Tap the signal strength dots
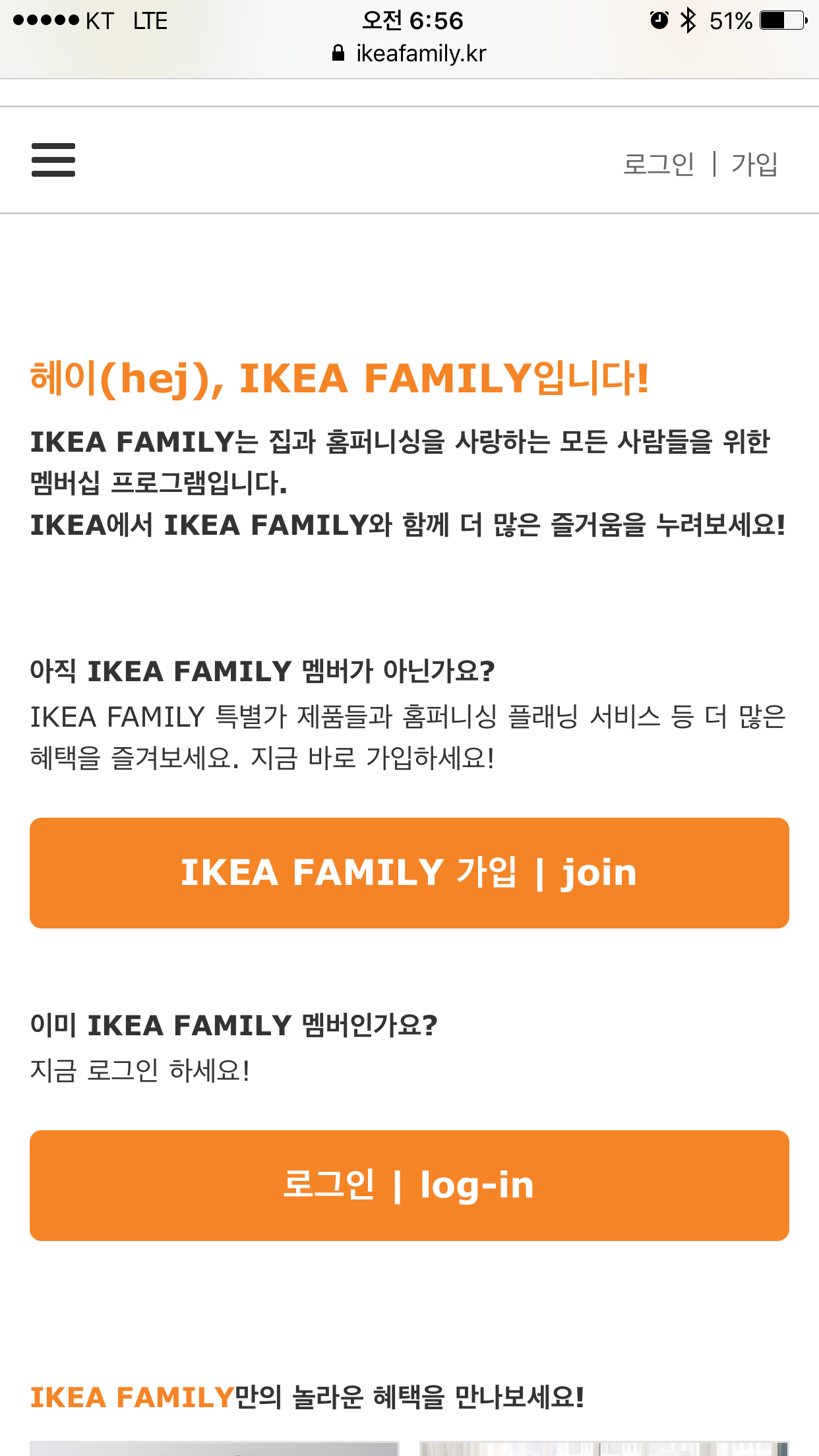The height and width of the screenshot is (1456, 819). (x=46, y=20)
